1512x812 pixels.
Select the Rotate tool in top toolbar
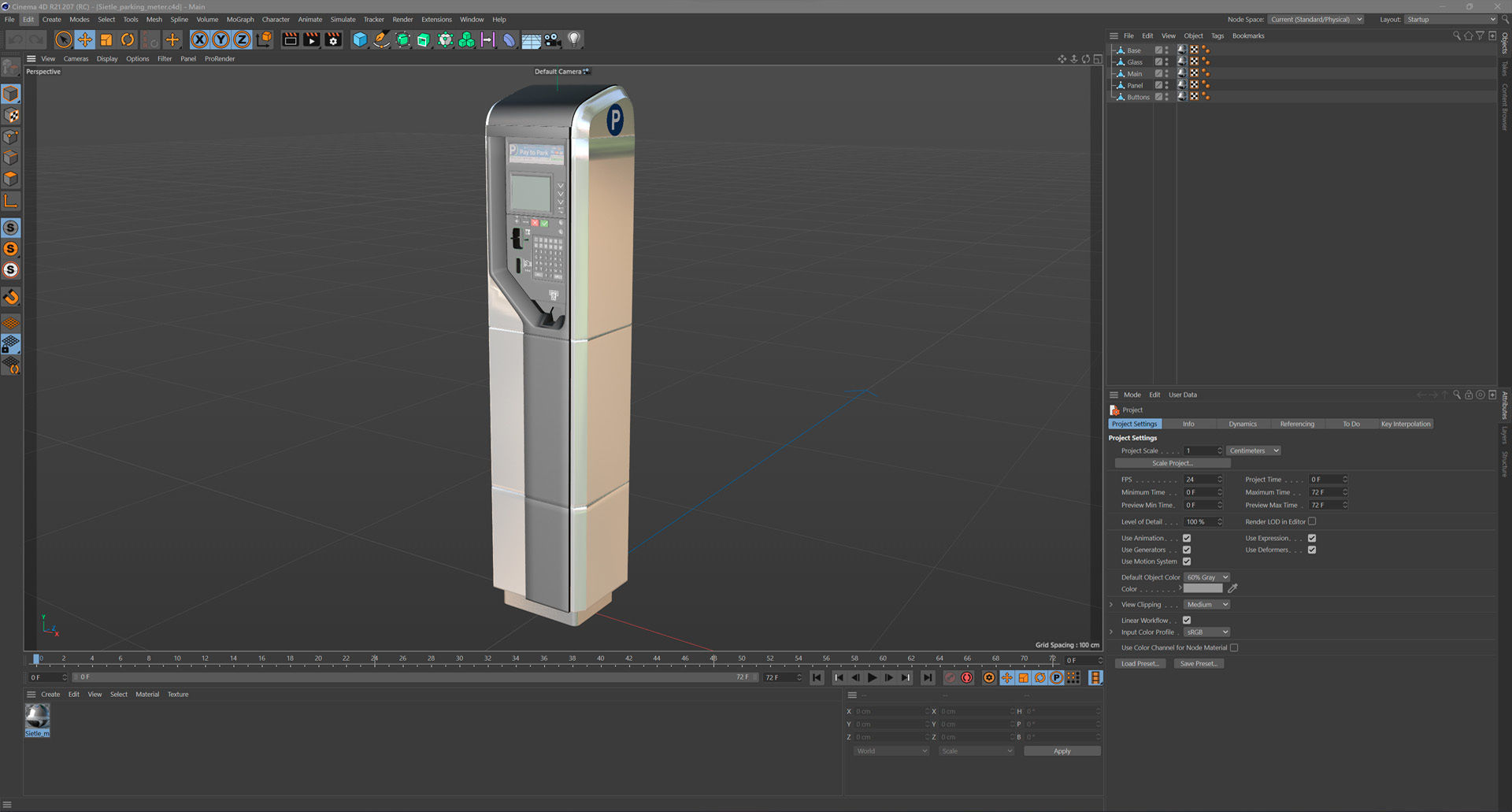(128, 39)
